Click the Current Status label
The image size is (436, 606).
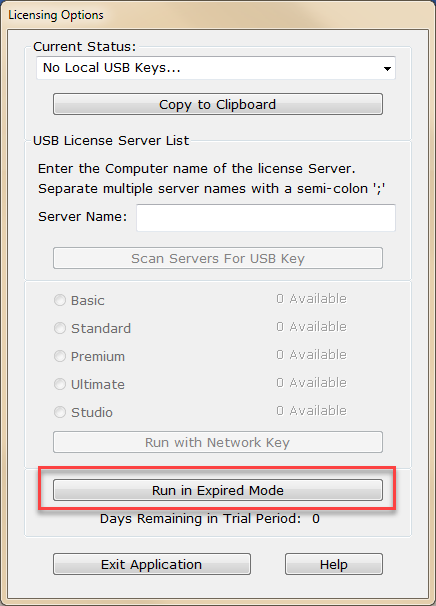[x=85, y=46]
